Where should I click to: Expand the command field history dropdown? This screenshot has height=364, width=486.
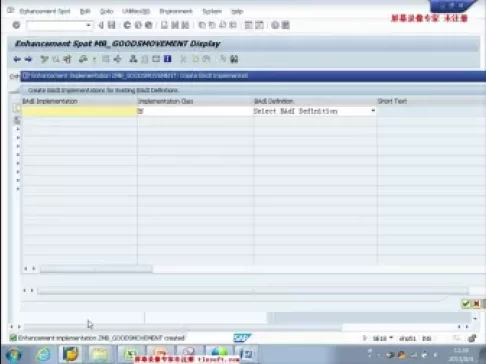coord(88,25)
